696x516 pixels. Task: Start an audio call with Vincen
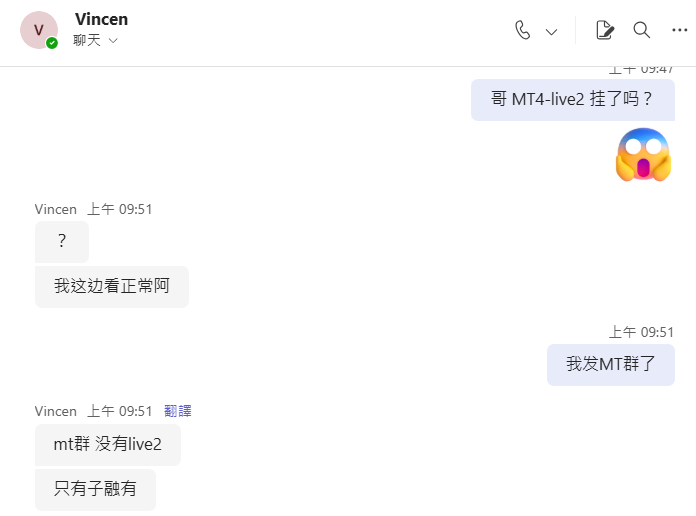(522, 31)
